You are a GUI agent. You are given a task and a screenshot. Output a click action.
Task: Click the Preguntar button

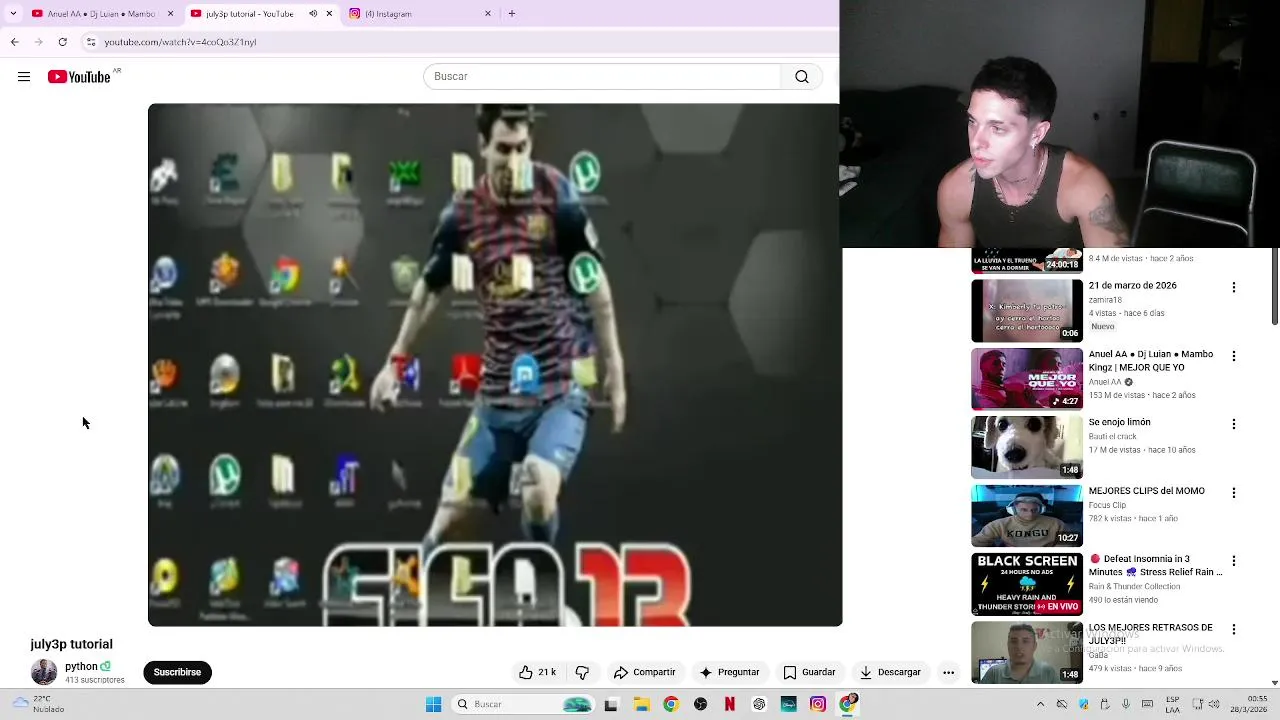(730, 672)
